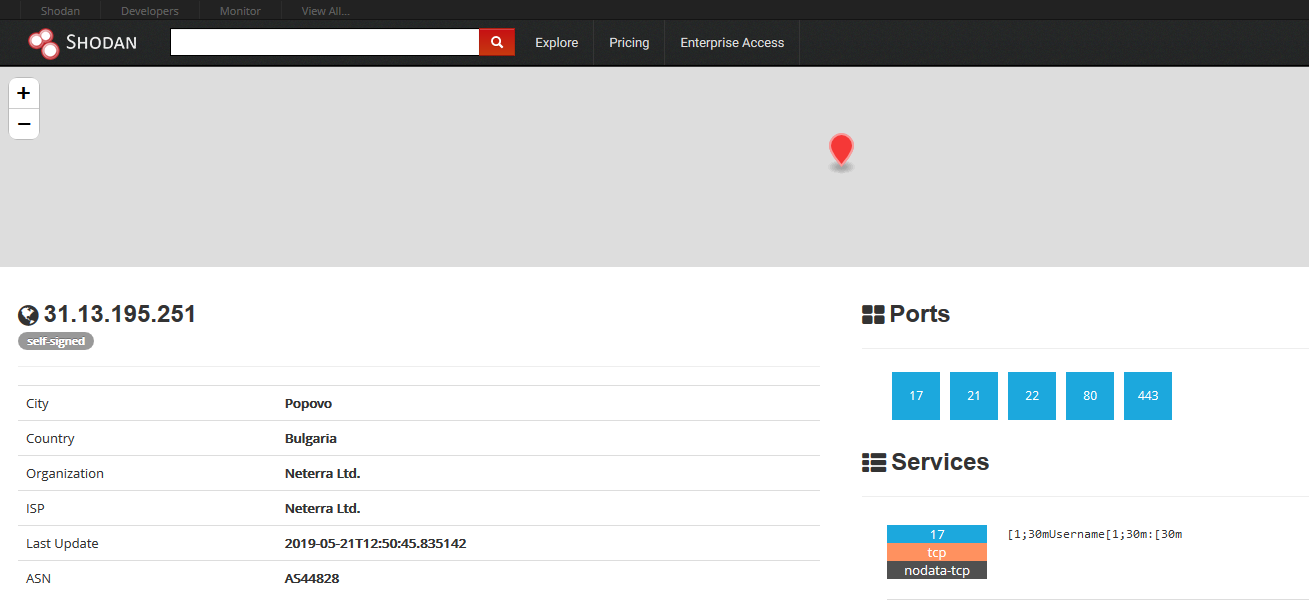The height and width of the screenshot is (602, 1309).
Task: Click the Services section list icon
Action: coord(873,463)
